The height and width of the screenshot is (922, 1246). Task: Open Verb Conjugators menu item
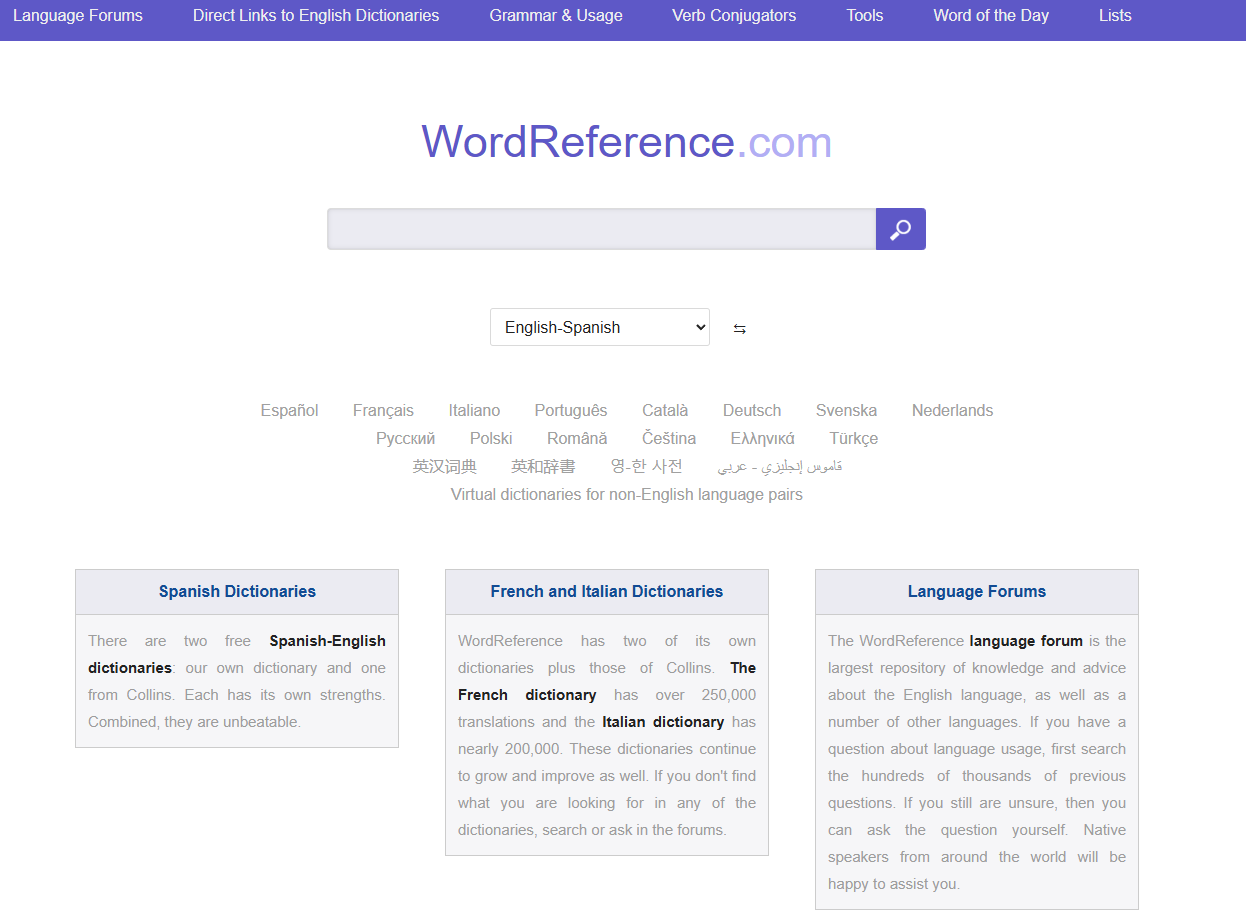[734, 16]
